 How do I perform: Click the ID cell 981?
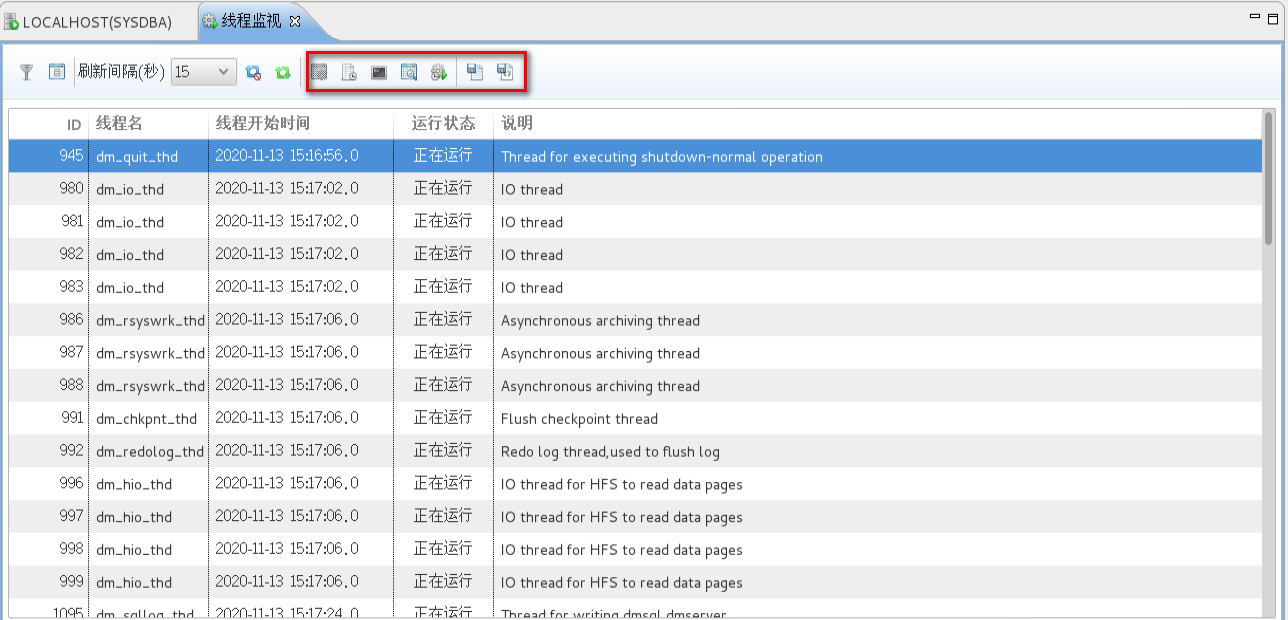pos(72,222)
